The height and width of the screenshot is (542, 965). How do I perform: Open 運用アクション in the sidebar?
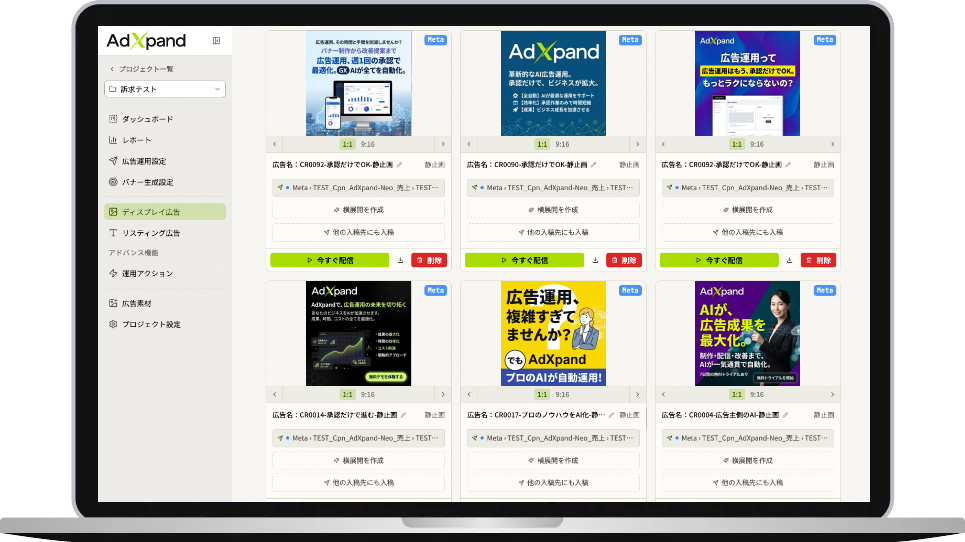tap(165, 273)
